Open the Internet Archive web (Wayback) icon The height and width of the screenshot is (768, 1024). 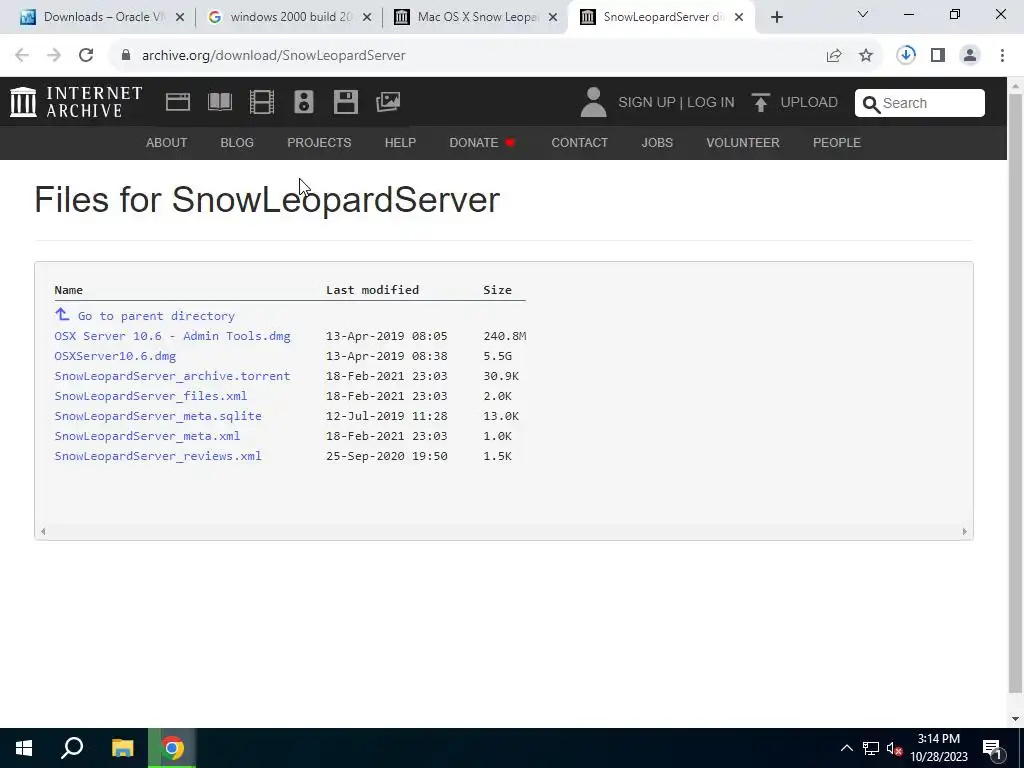pyautogui.click(x=178, y=102)
